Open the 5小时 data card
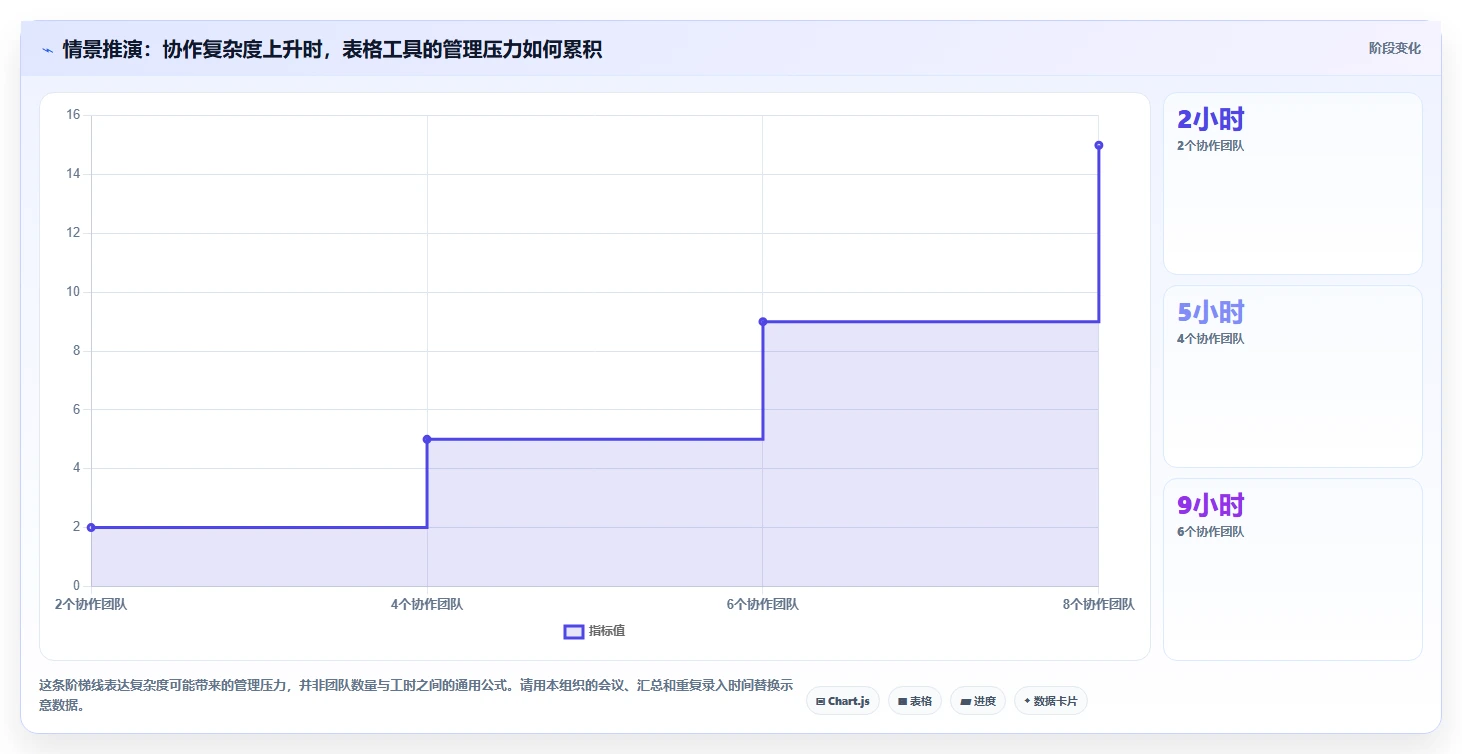 click(x=1292, y=376)
